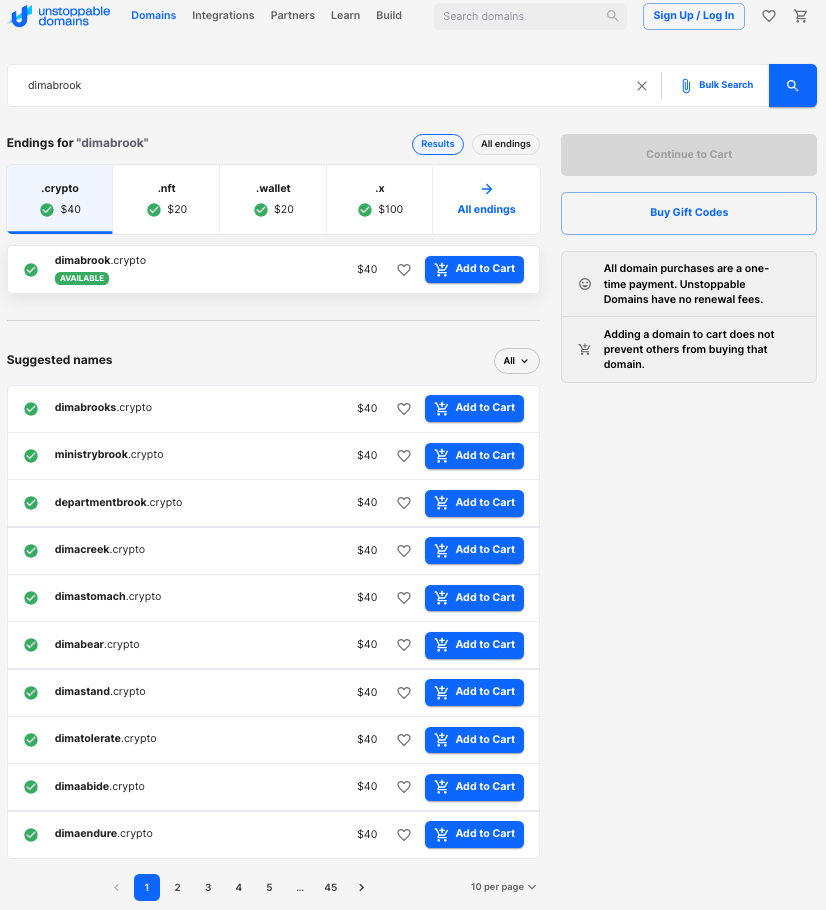The height and width of the screenshot is (910, 826).
Task: Click Buy Gift Codes button
Action: point(688,213)
